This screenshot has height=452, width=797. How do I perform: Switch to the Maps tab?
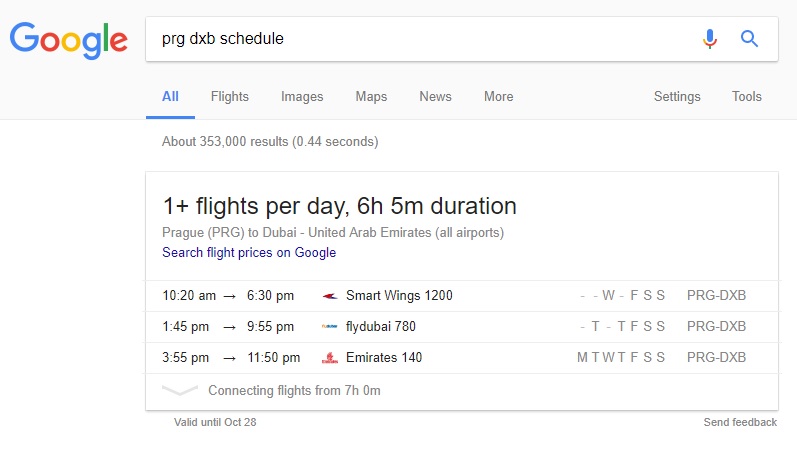coord(371,97)
